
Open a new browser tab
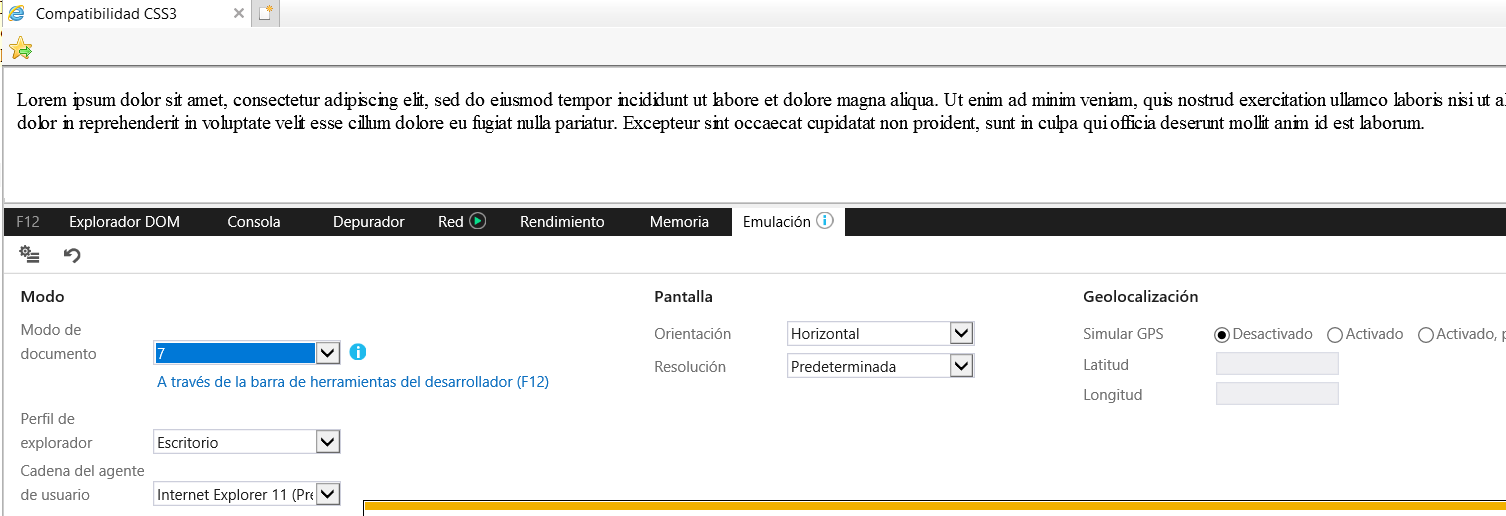click(x=265, y=14)
